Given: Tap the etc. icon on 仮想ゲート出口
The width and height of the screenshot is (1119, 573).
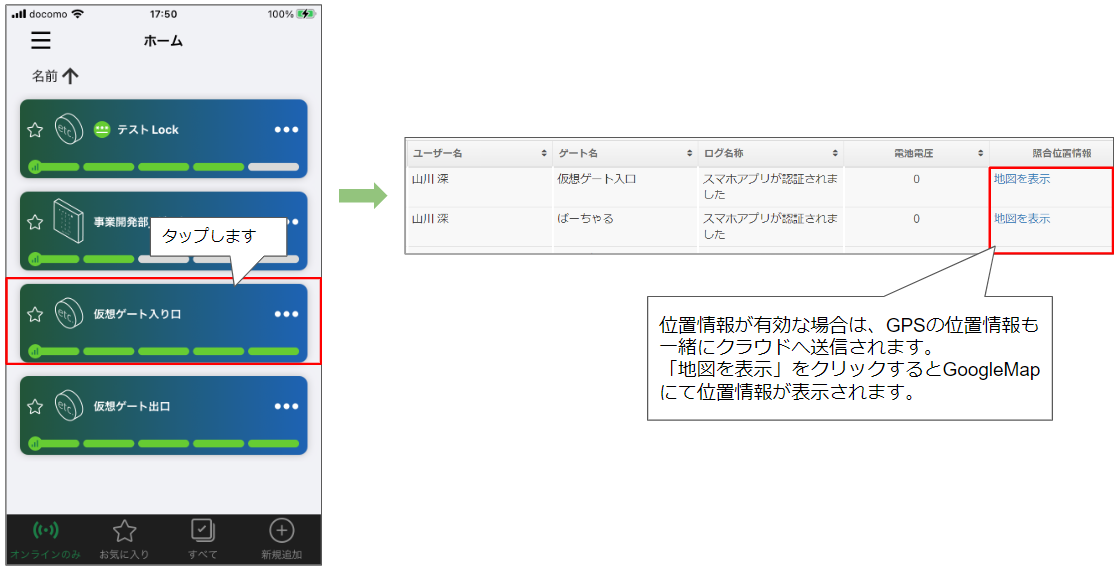Looking at the screenshot, I should 69,406.
